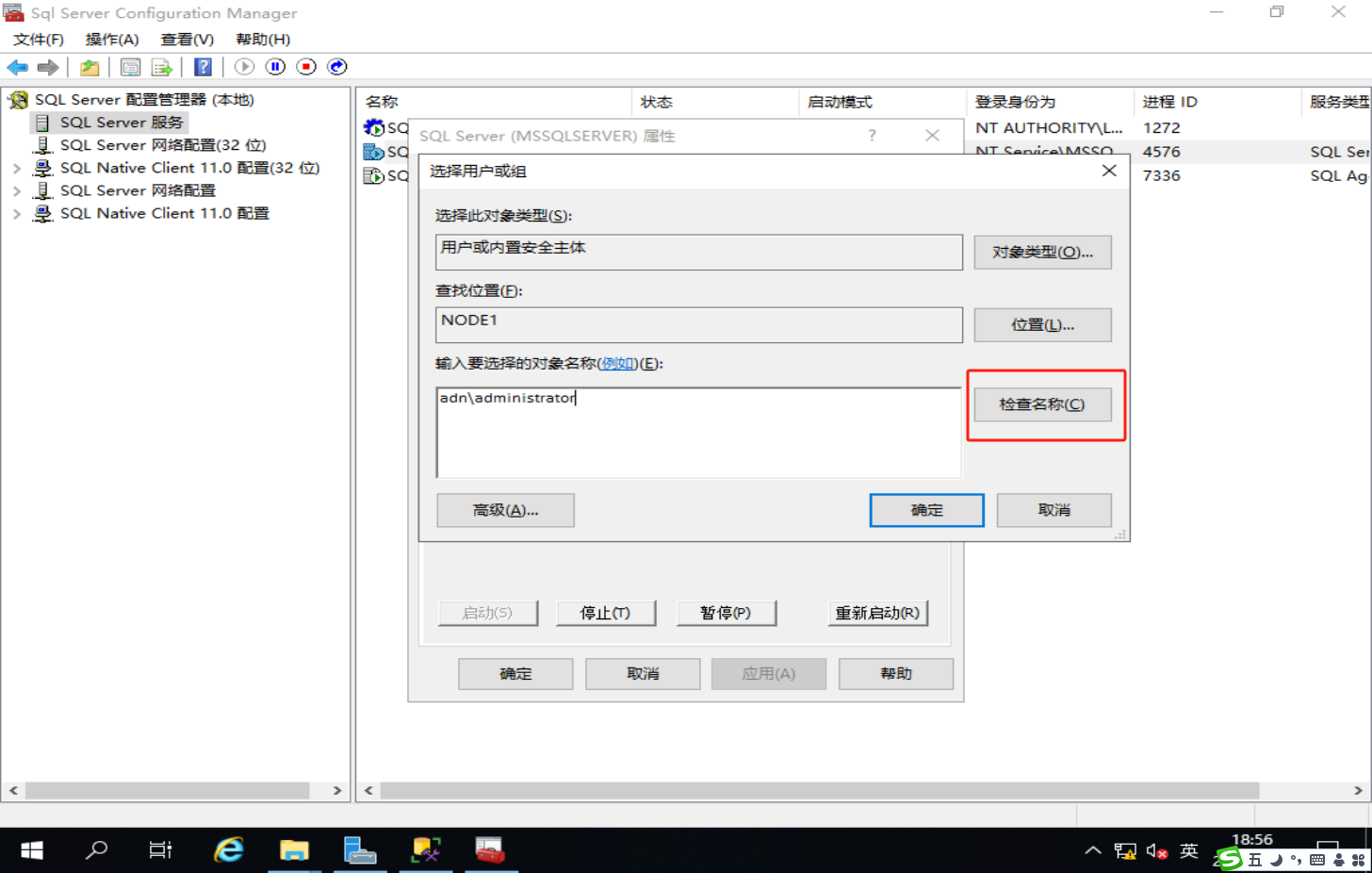Sort by the 进程 ID column header
Image resolution: width=1372 pixels, height=873 pixels.
pos(1217,102)
